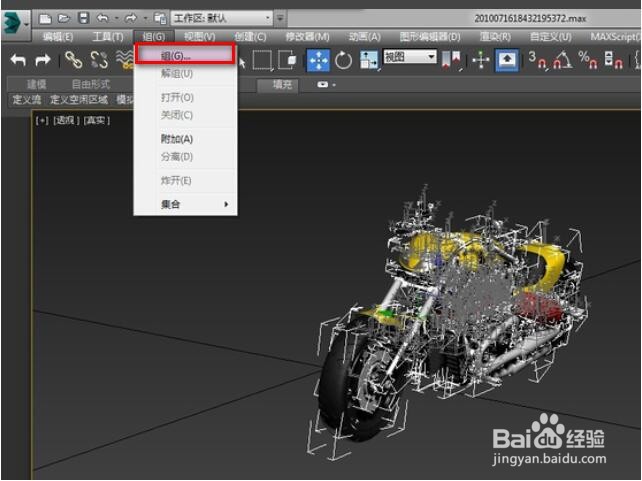Open the 自定义(U) menu
Image resolution: width=642 pixels, height=481 pixels.
[550, 37]
